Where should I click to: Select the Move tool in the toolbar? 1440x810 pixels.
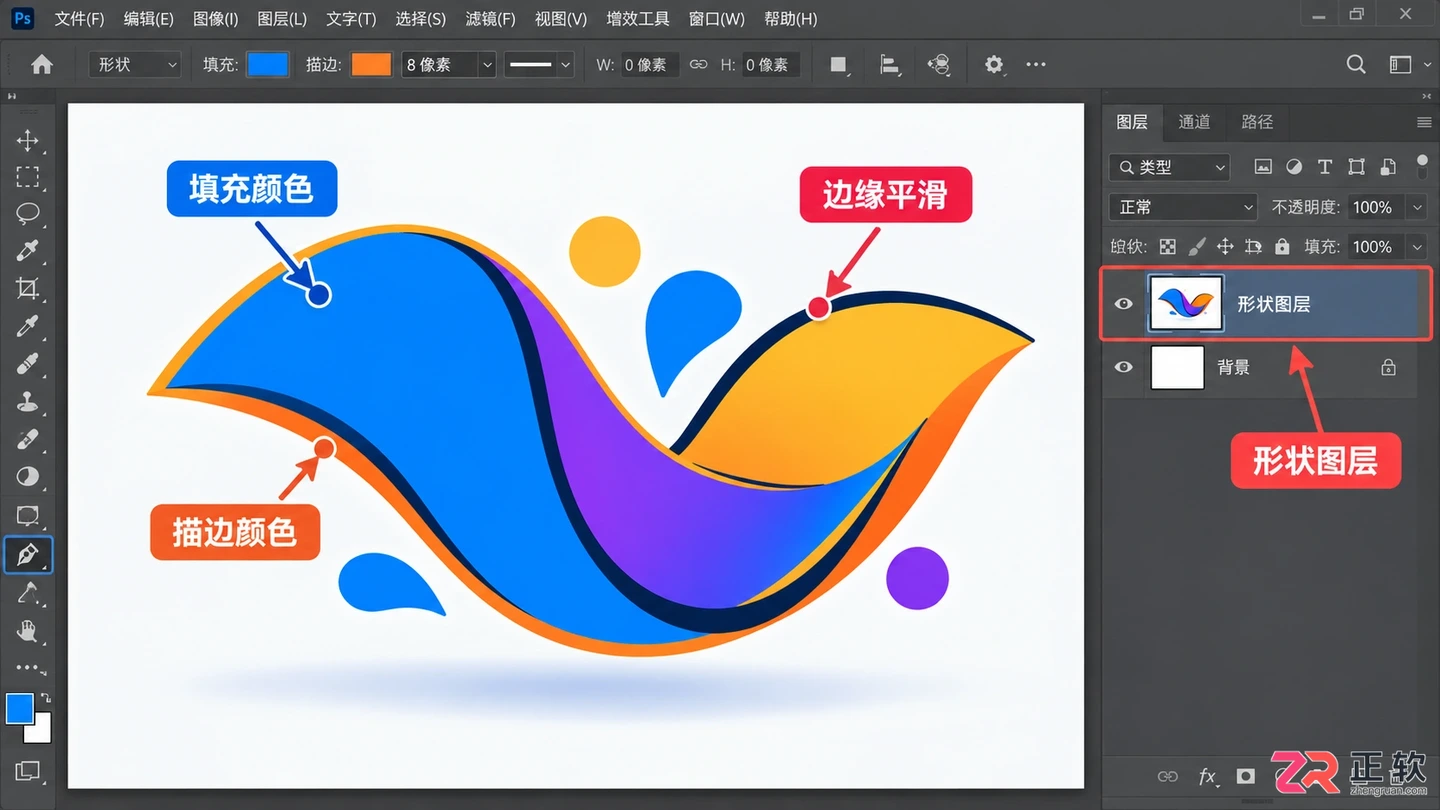point(27,140)
